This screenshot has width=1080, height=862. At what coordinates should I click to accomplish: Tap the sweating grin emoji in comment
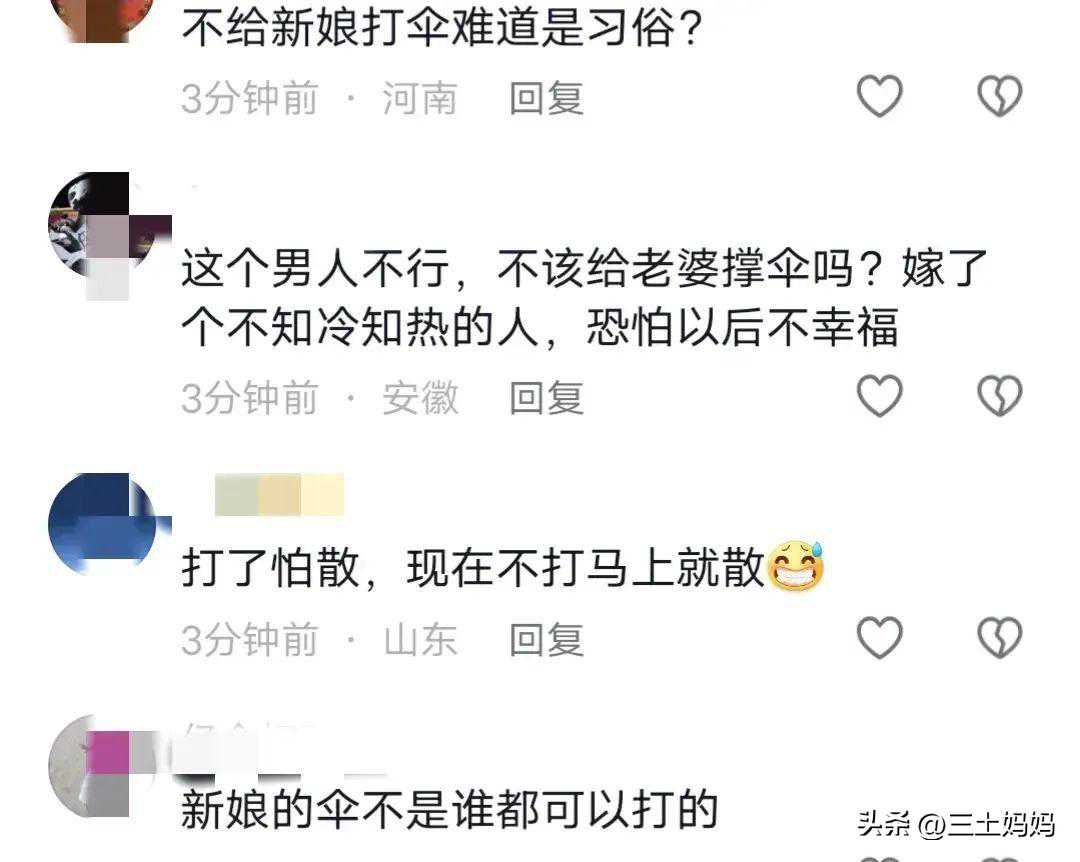[x=796, y=566]
